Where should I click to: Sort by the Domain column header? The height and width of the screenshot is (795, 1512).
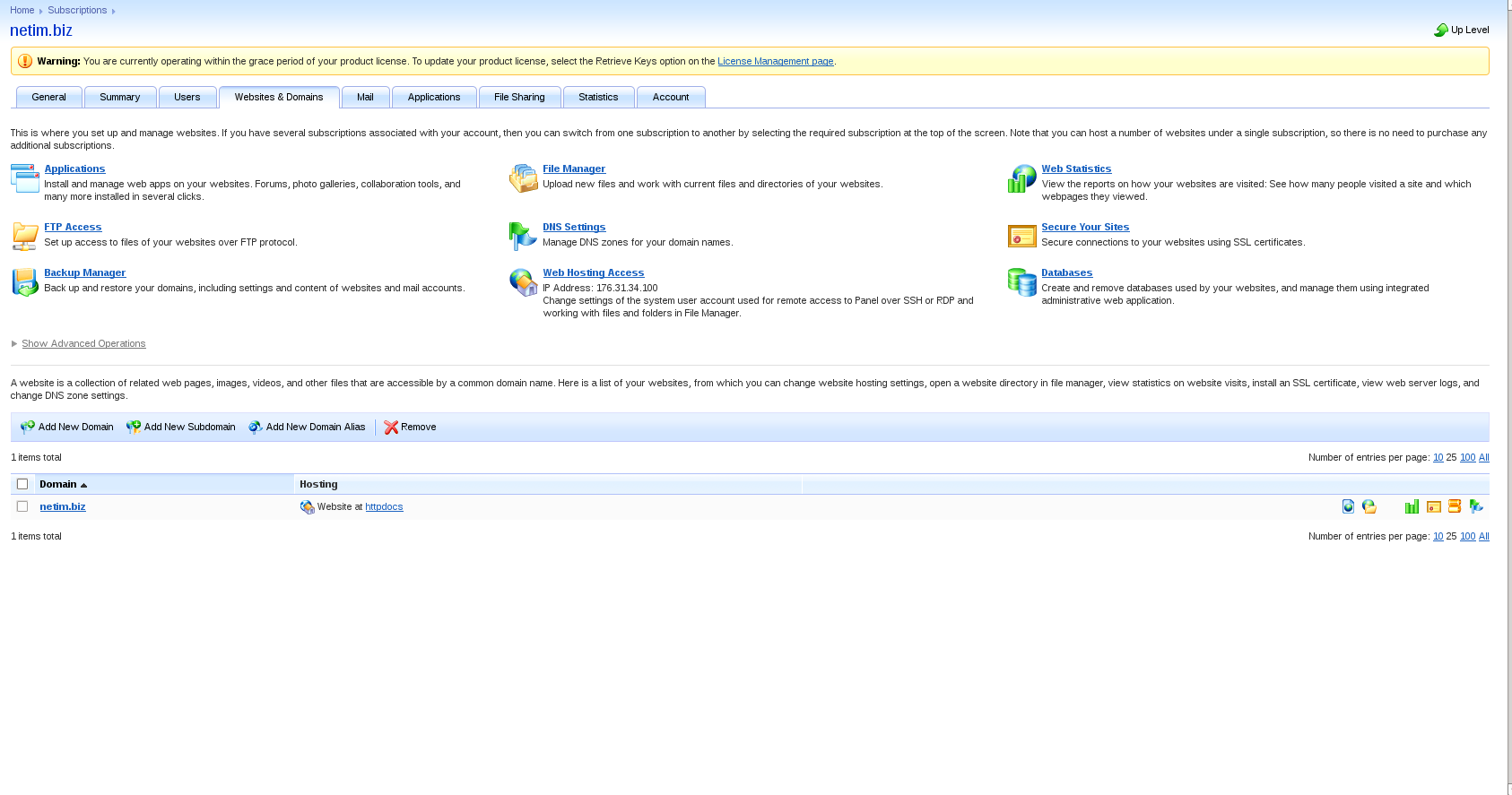pyautogui.click(x=58, y=484)
